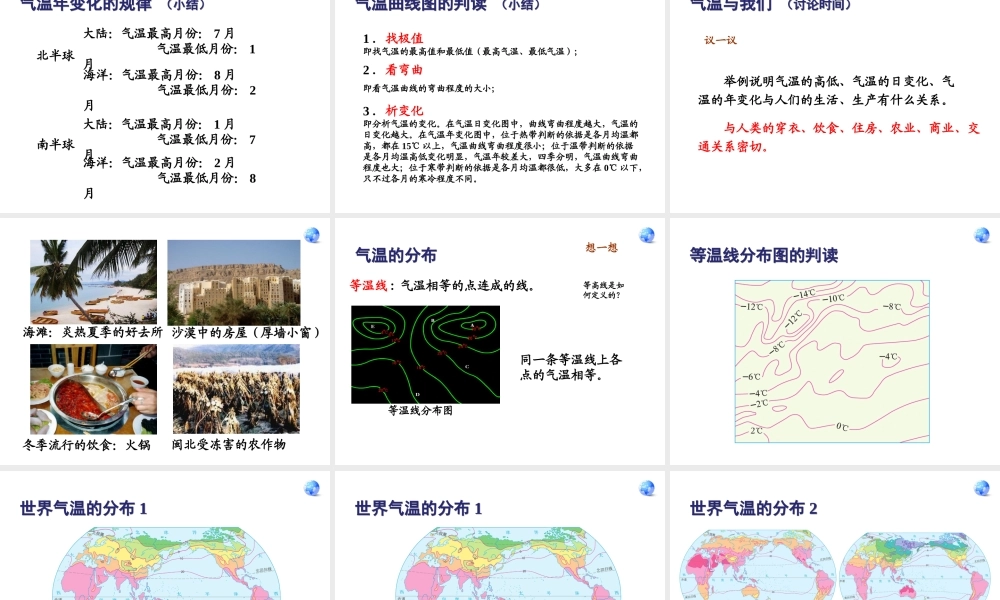Click the 北半球 label

55,55
